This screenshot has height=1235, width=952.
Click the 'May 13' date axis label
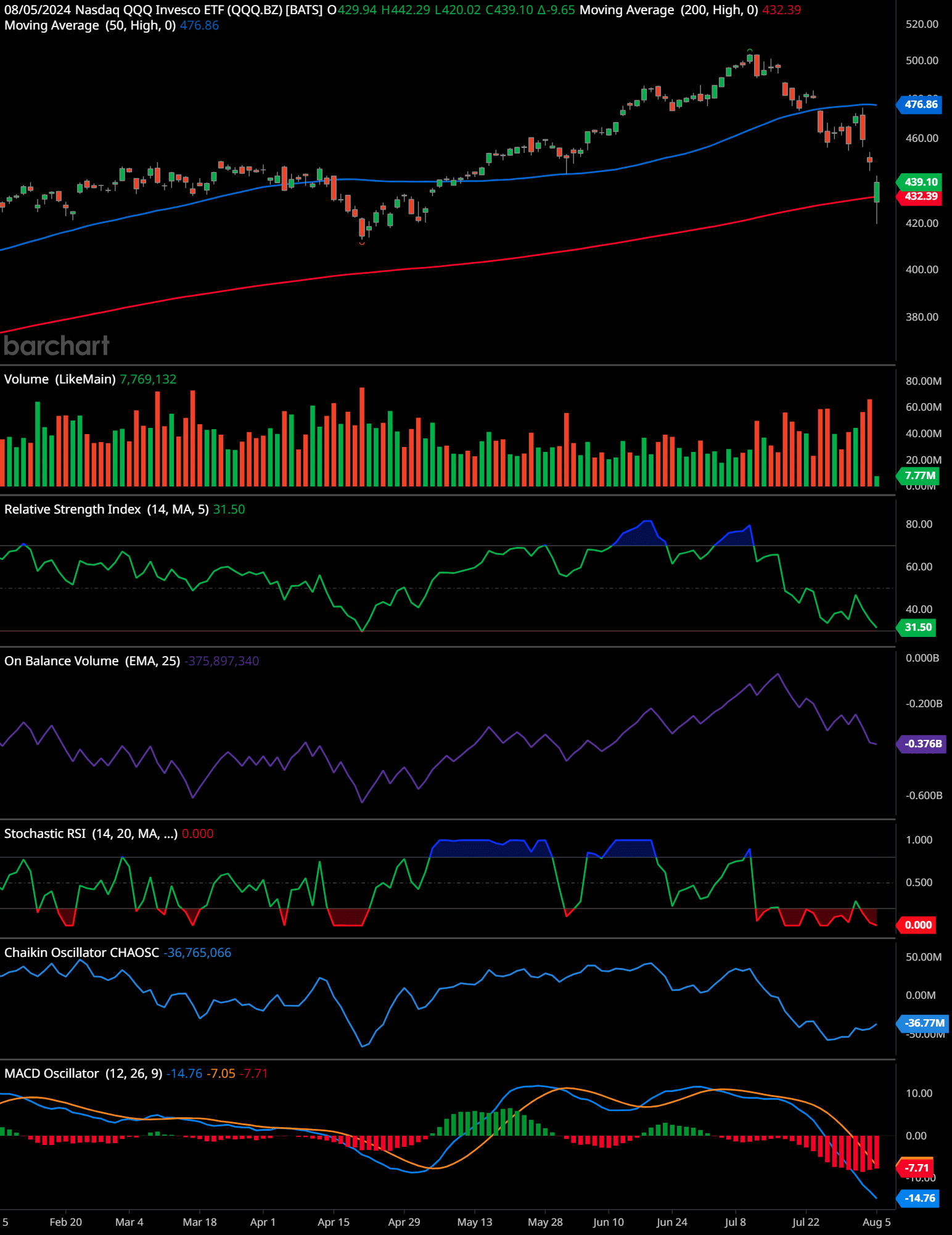pyautogui.click(x=475, y=1222)
